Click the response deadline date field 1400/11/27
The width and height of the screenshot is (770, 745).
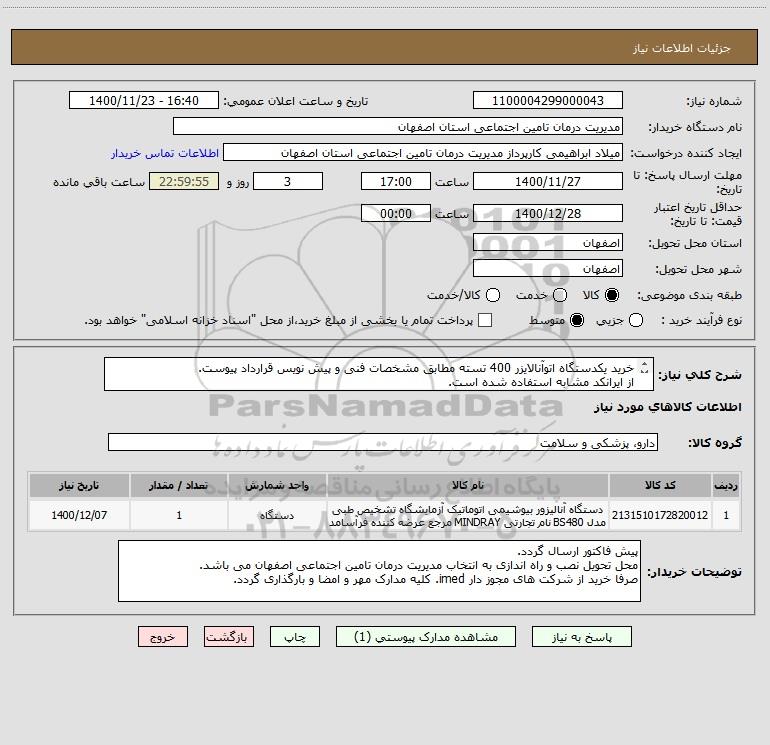click(x=548, y=182)
